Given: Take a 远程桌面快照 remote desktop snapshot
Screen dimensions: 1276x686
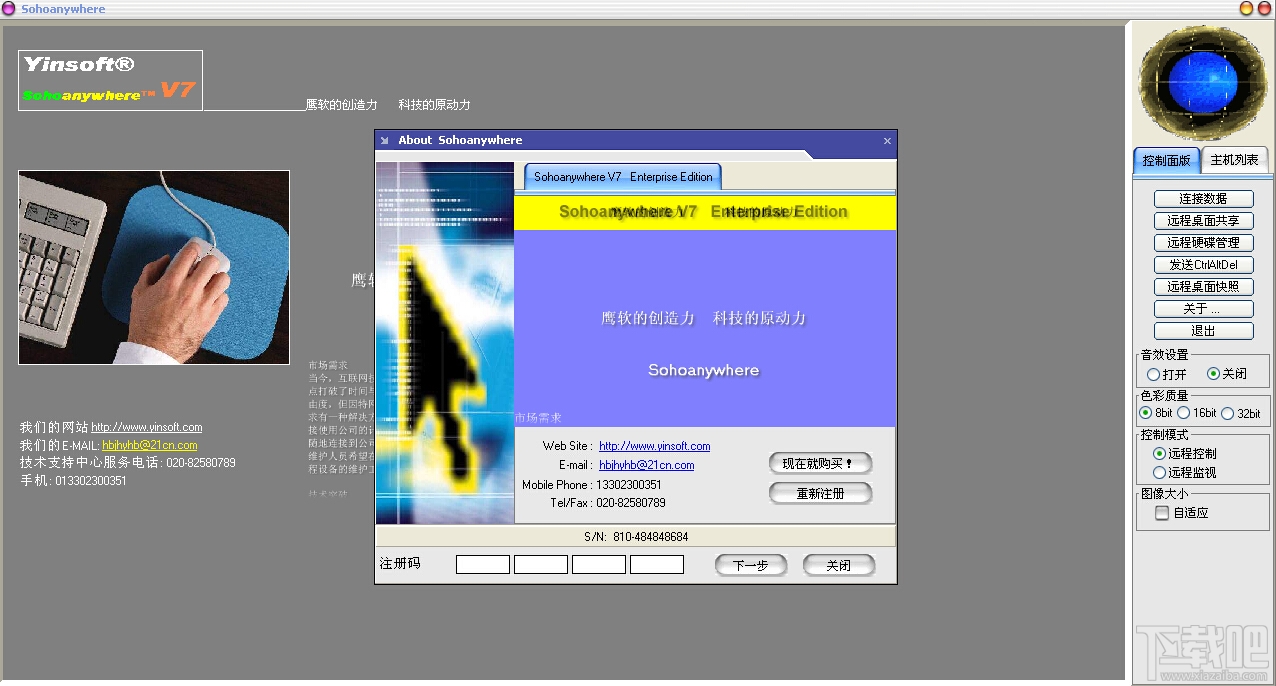Looking at the screenshot, I should point(1203,287).
